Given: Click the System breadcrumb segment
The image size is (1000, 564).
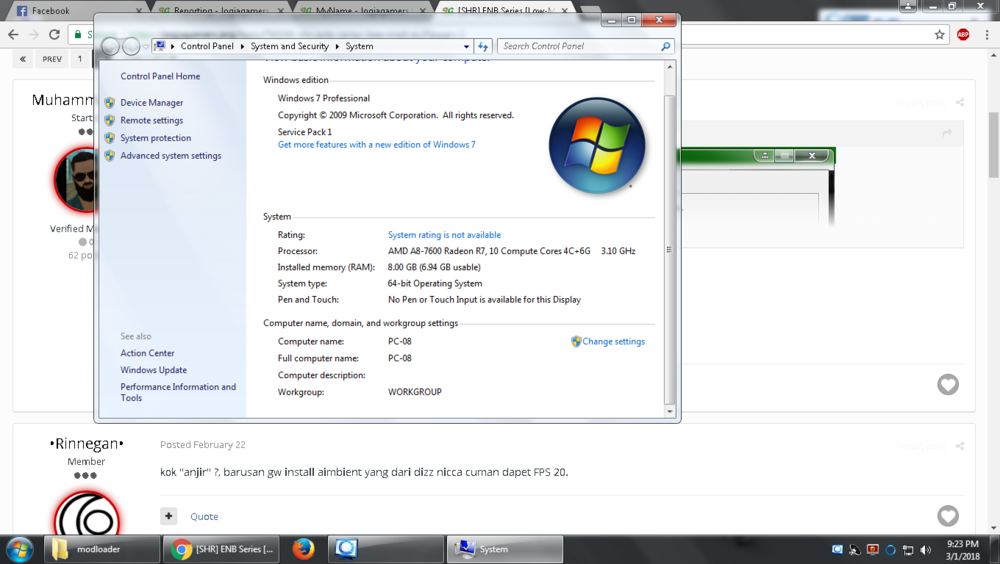Looking at the screenshot, I should (x=359, y=46).
